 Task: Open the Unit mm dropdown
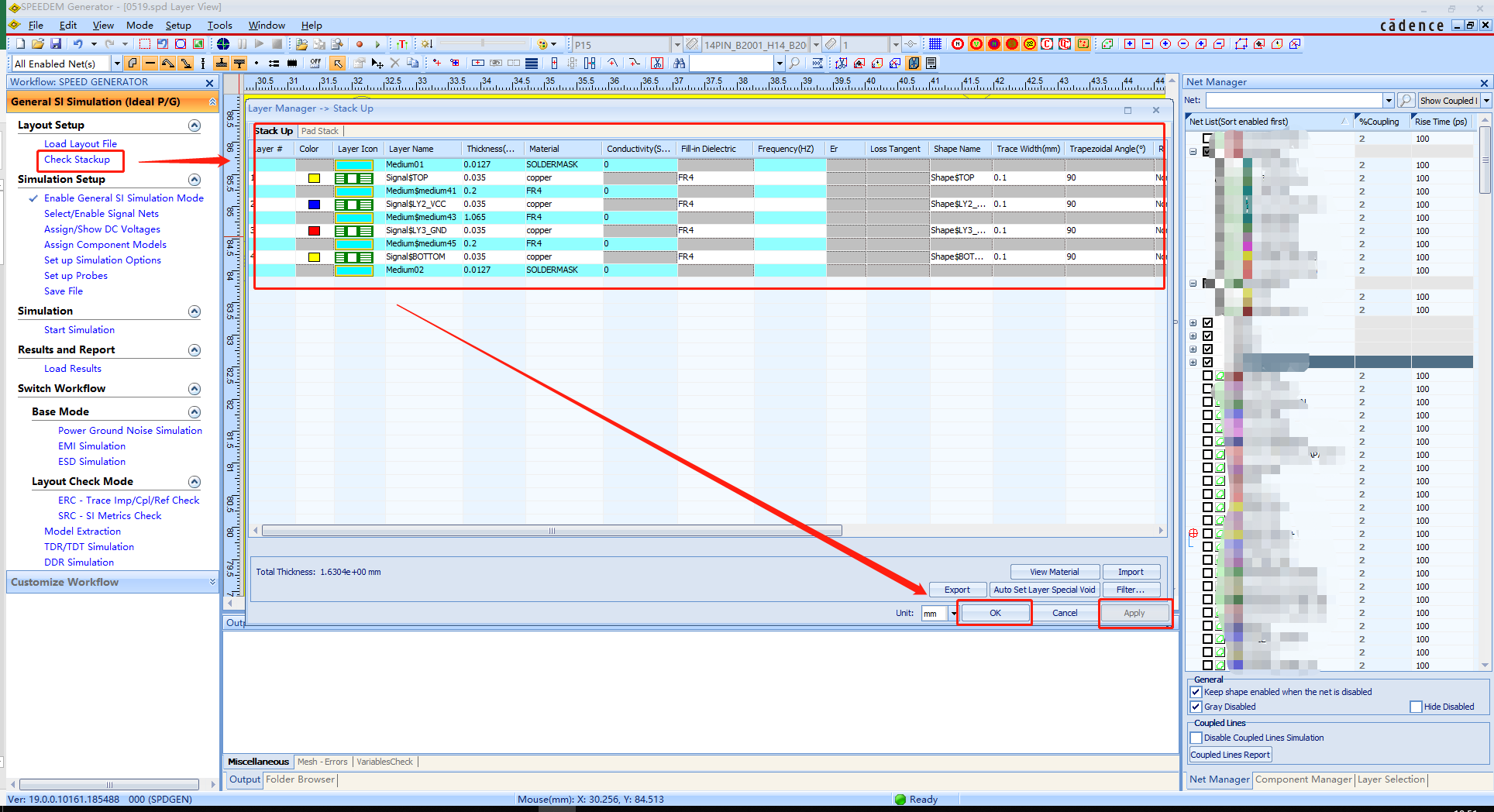click(x=953, y=614)
